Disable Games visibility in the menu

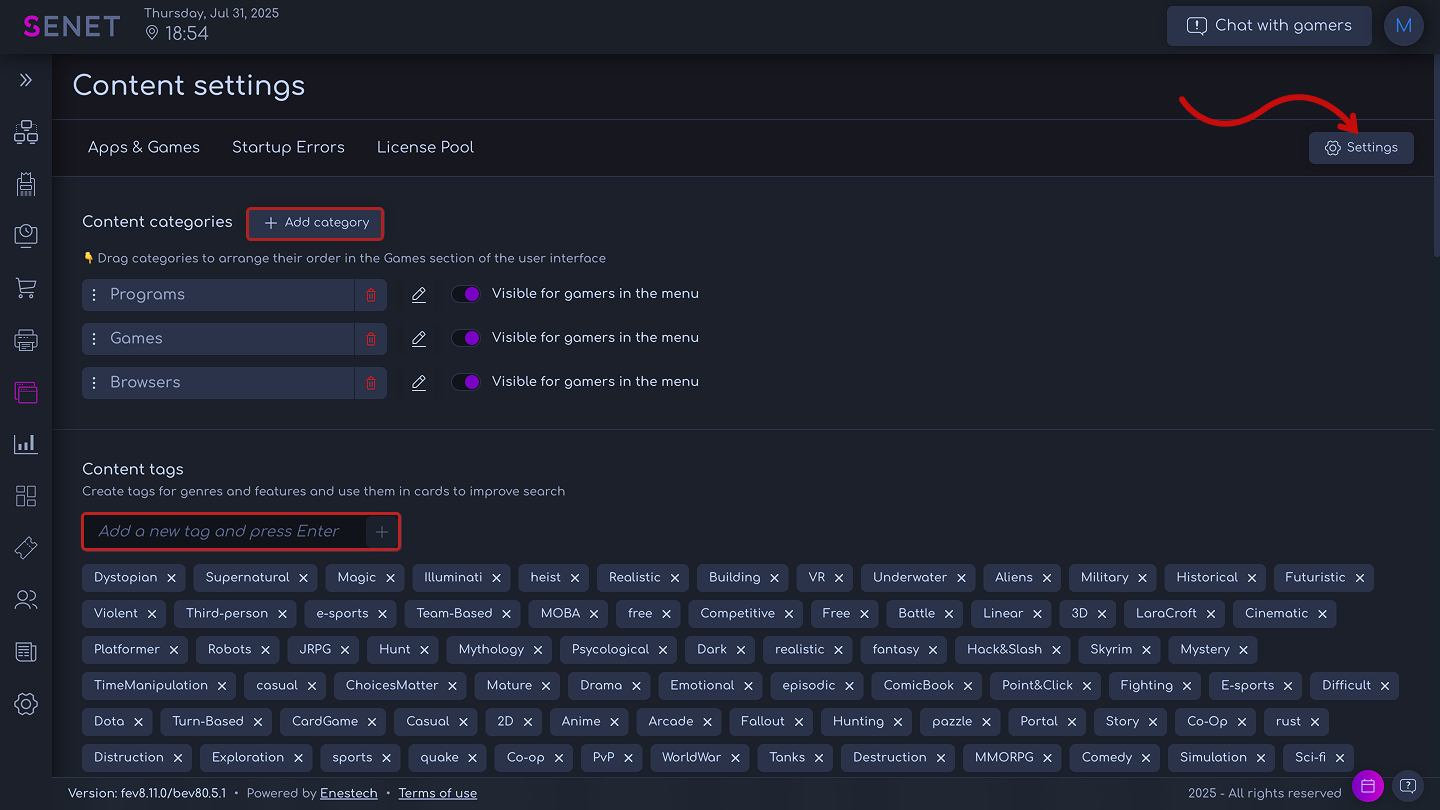(466, 338)
